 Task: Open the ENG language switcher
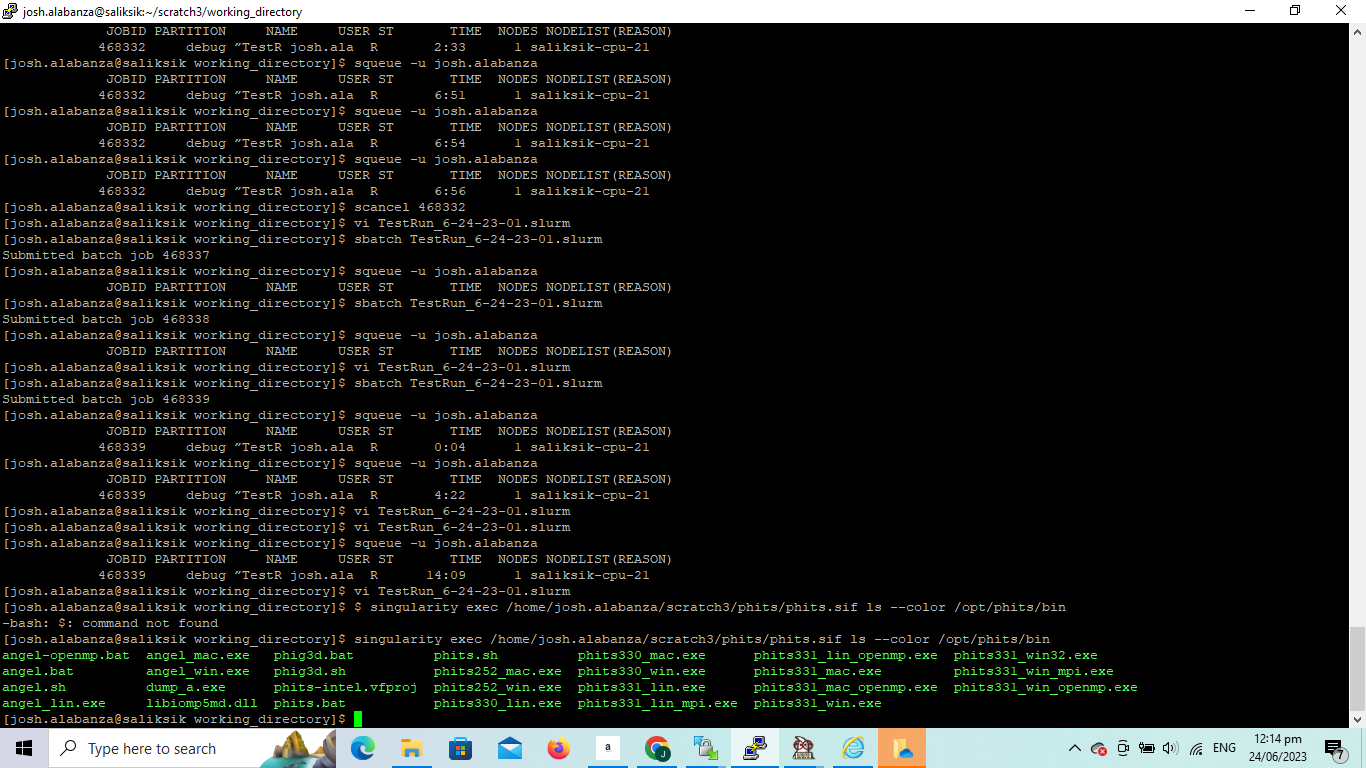pos(1224,748)
